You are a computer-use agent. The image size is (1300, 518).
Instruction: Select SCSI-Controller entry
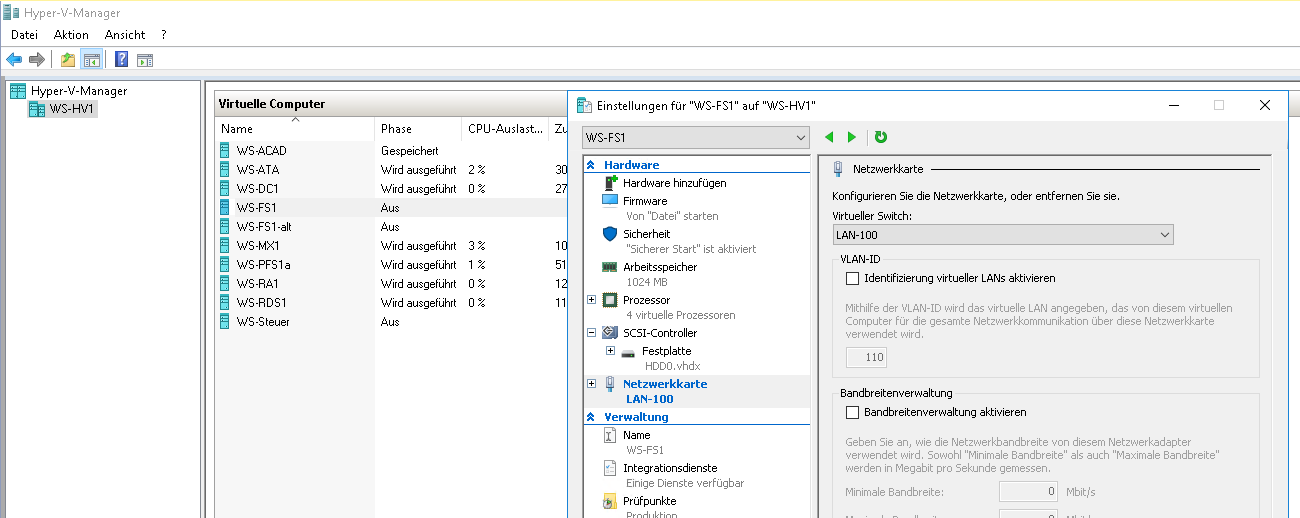[660, 333]
